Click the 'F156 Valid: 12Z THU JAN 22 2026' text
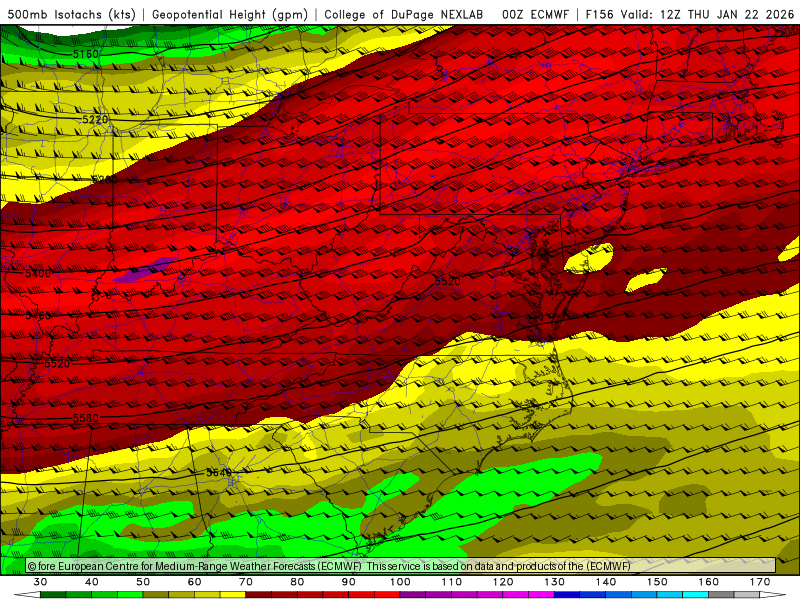The height and width of the screenshot is (600, 800). coord(690,14)
